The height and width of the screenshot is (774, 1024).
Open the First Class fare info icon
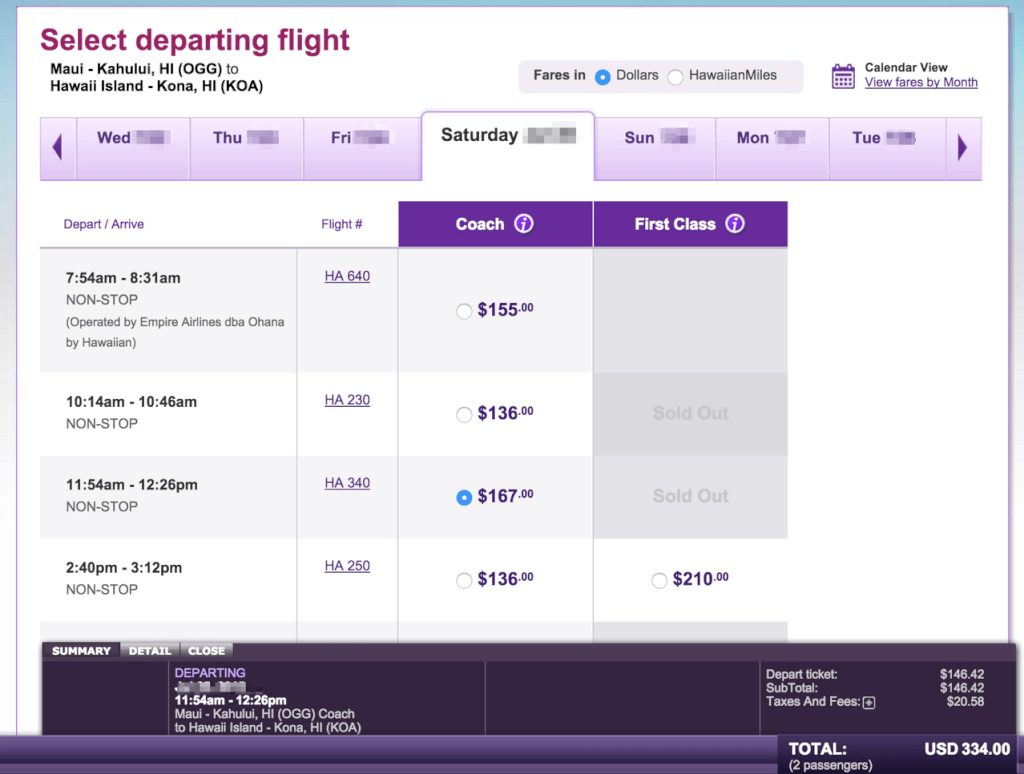tap(735, 224)
